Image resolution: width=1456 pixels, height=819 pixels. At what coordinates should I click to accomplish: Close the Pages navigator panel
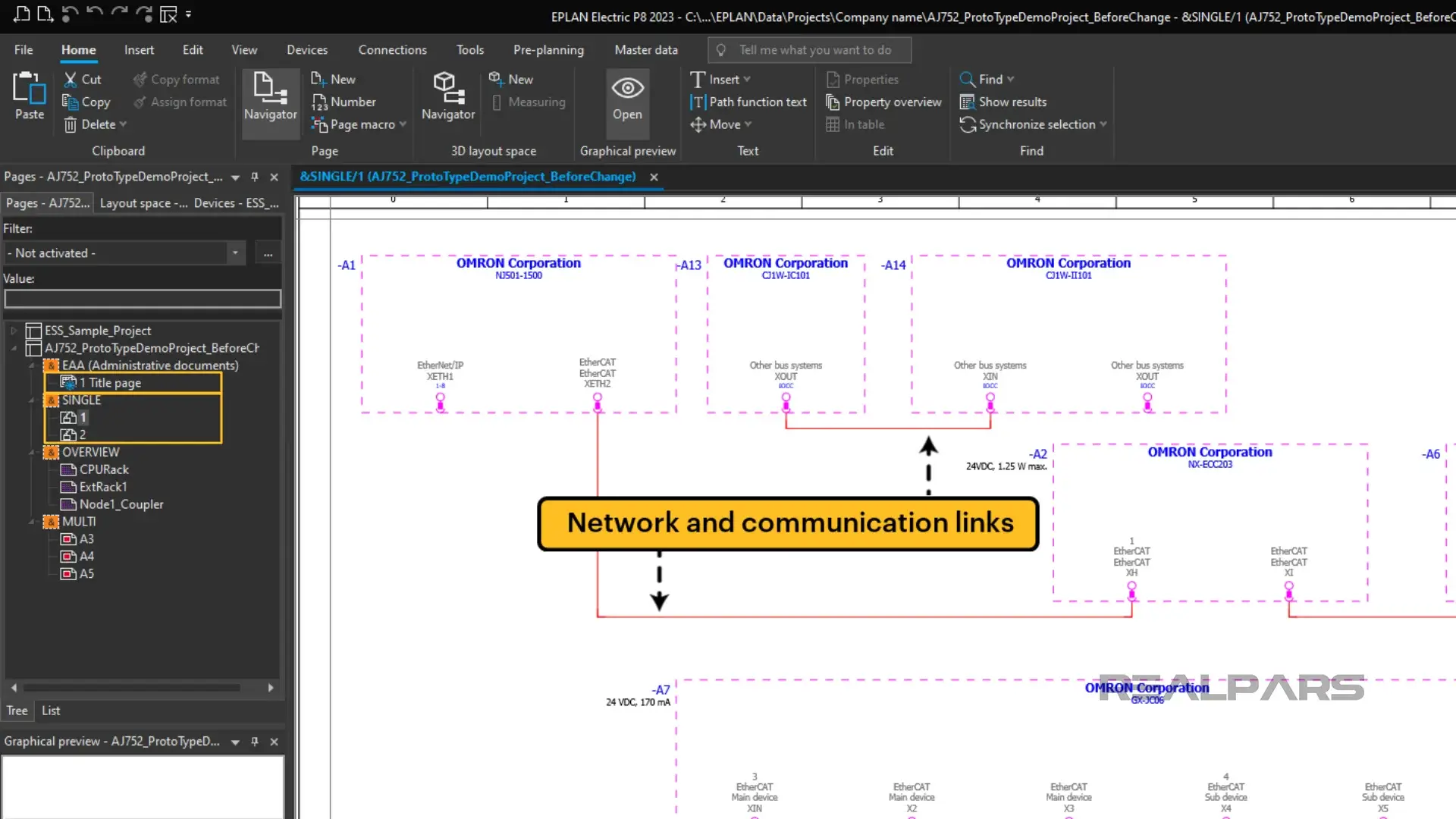point(275,177)
